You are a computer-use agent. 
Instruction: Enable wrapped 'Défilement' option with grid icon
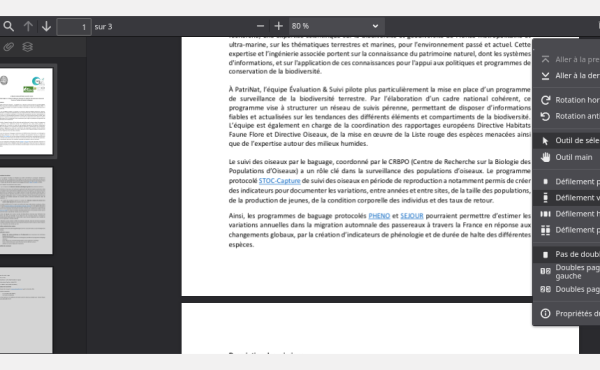(567, 230)
